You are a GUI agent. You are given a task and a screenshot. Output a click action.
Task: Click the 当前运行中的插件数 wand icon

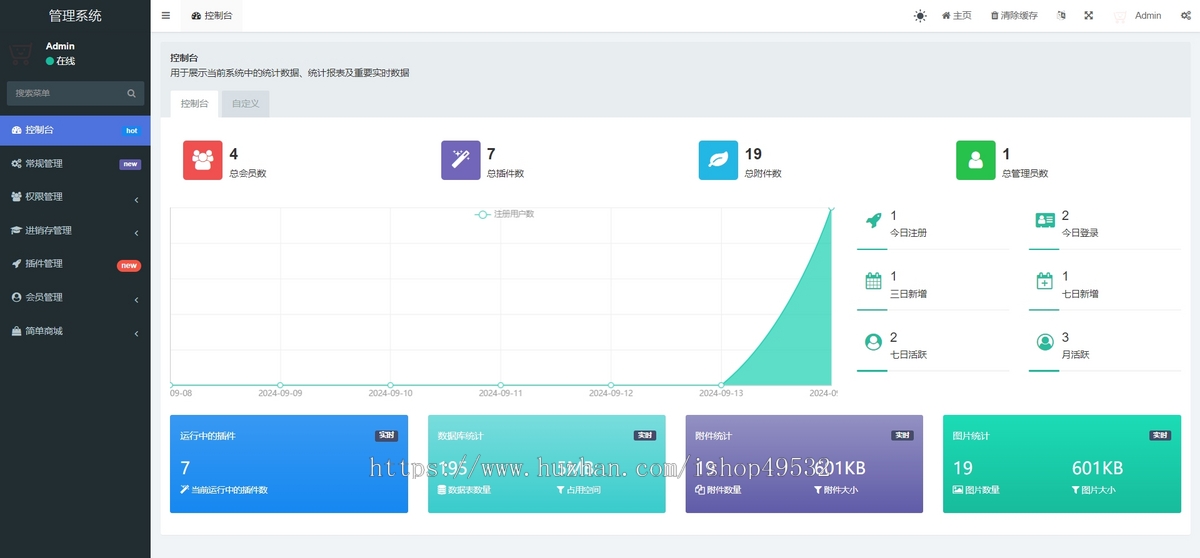185,490
